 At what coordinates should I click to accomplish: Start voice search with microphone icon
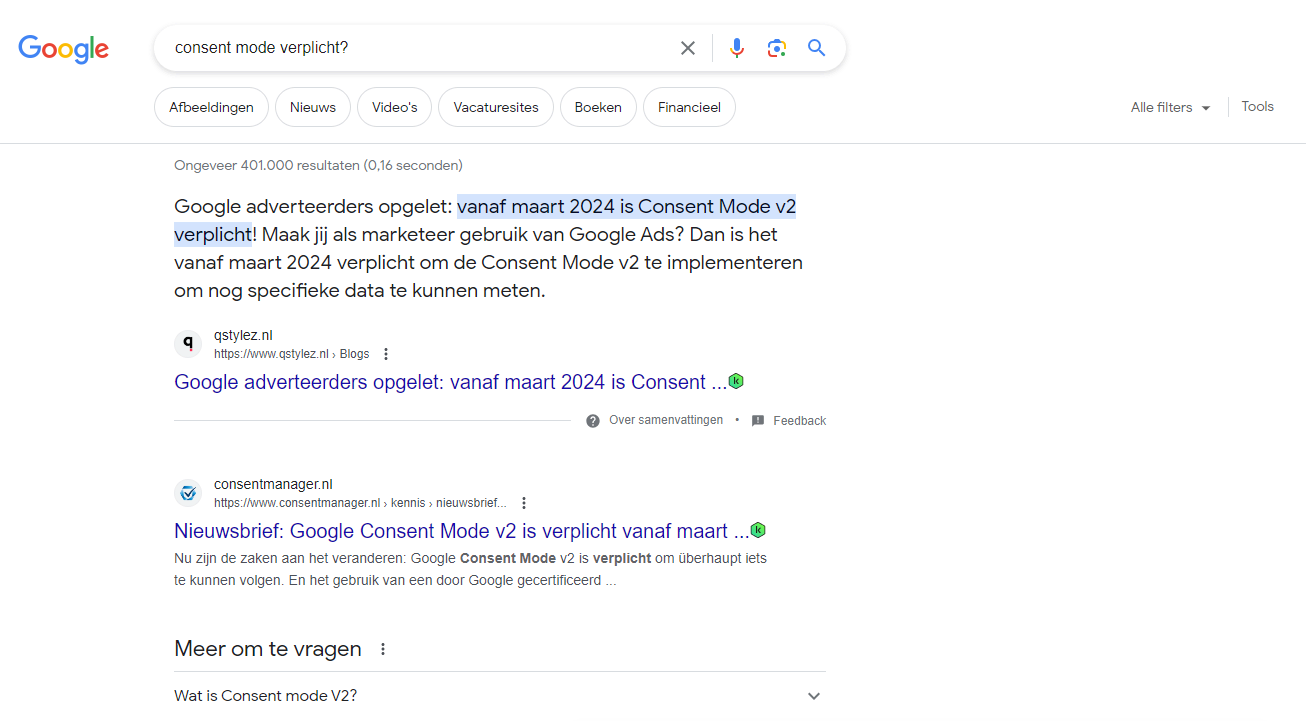point(737,48)
